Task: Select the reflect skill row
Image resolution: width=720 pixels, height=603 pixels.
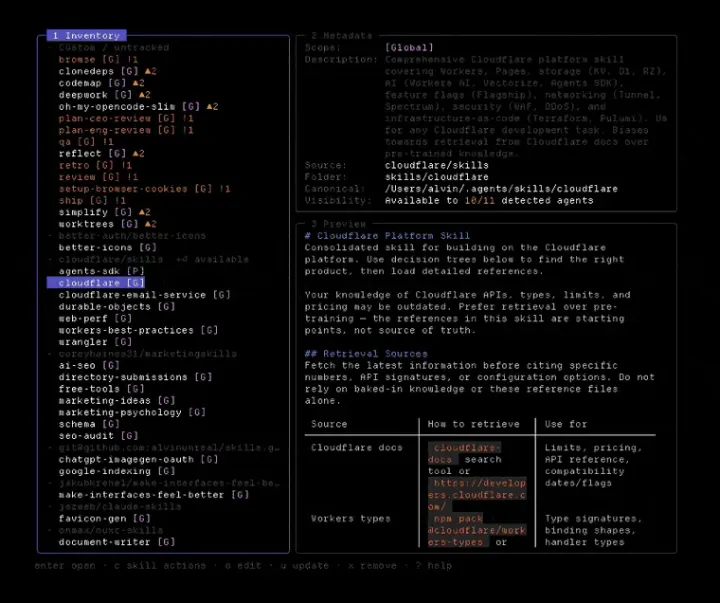Action: [101, 154]
